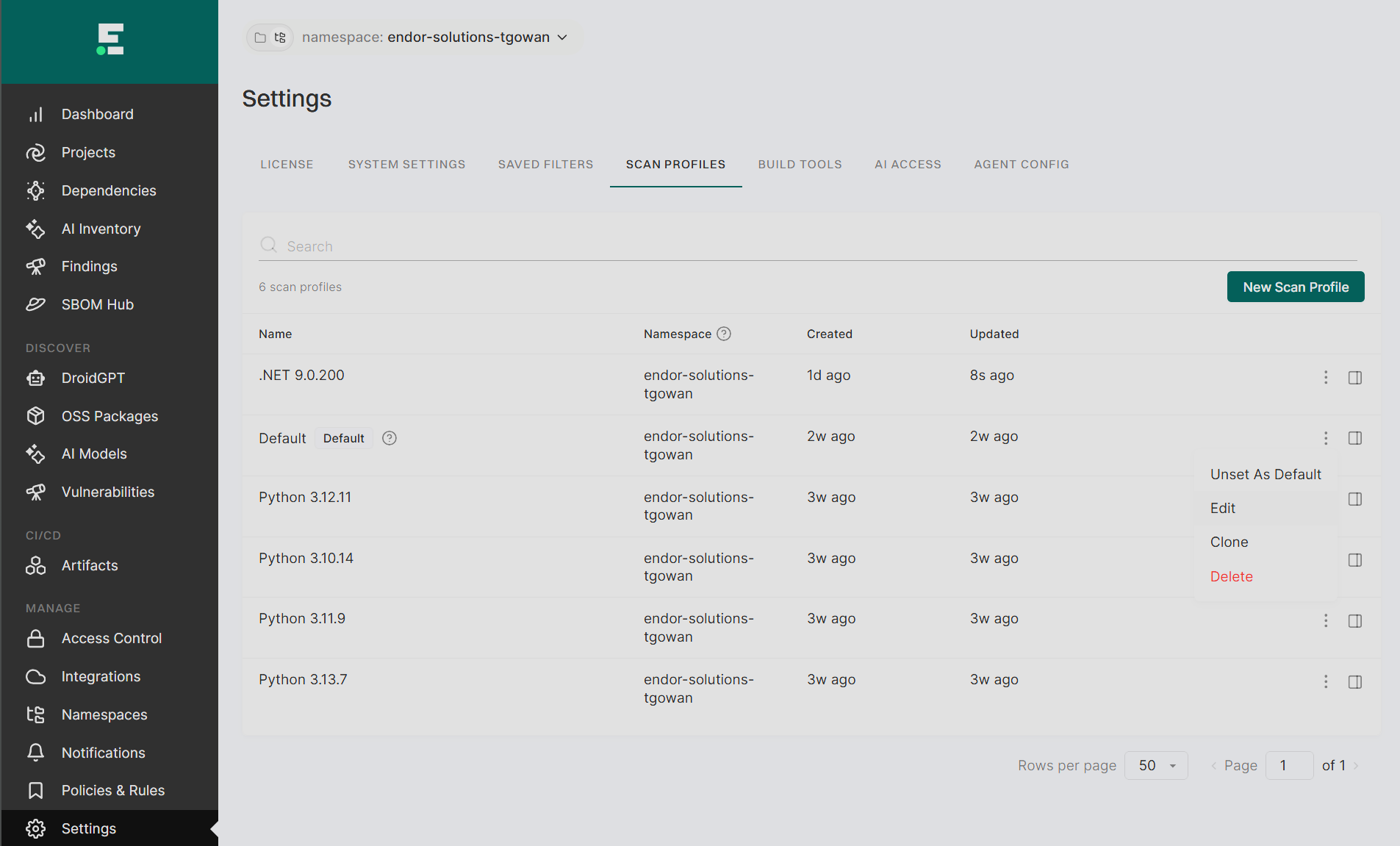
Task: Open the Python 3.12.11 scan profile
Action: pyautogui.click(x=305, y=498)
